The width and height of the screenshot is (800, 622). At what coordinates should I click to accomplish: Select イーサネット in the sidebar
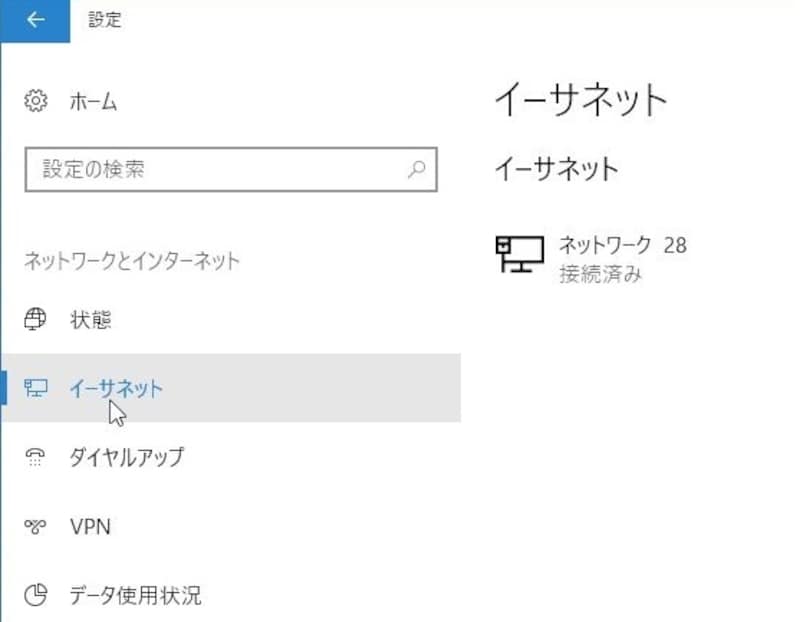[x=116, y=388]
